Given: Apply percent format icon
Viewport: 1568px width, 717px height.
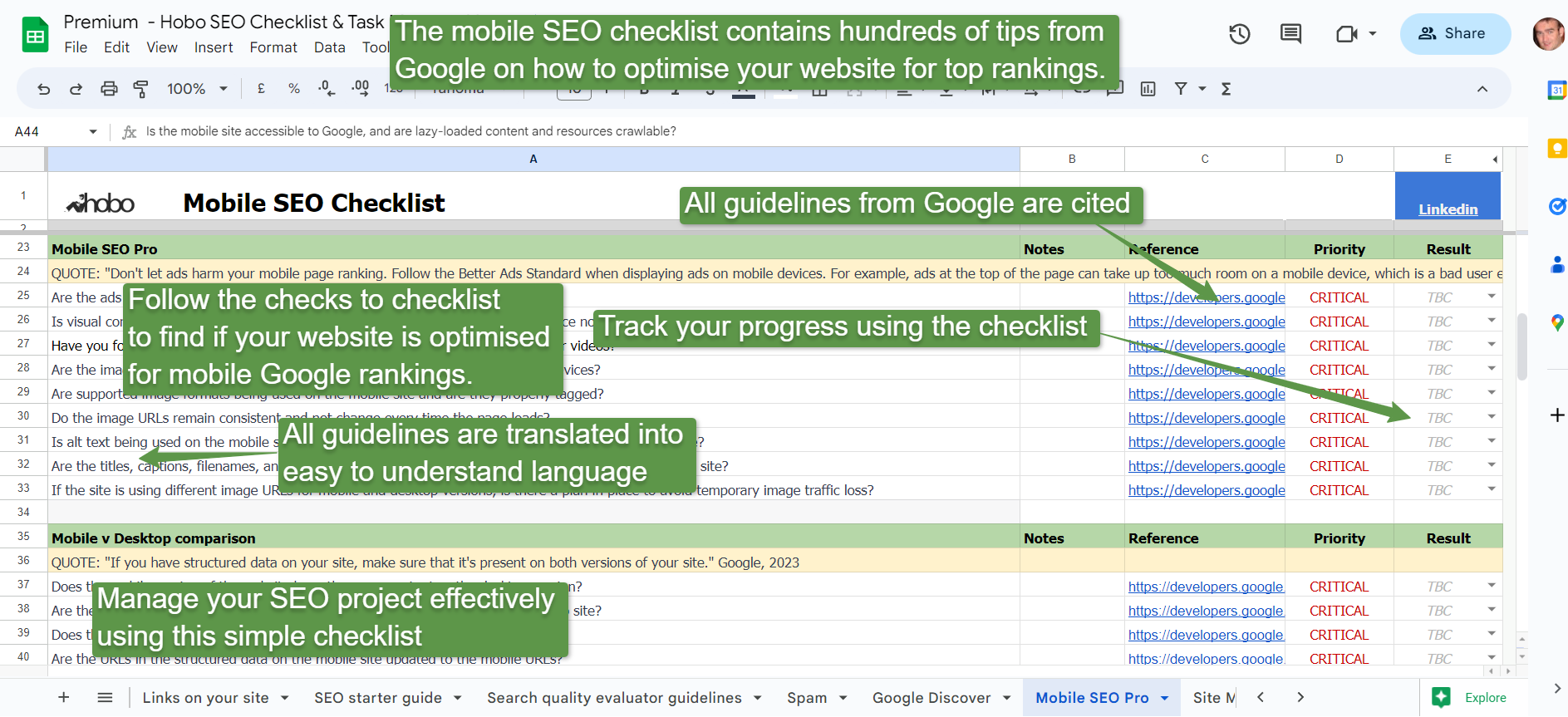Looking at the screenshot, I should tap(294, 88).
